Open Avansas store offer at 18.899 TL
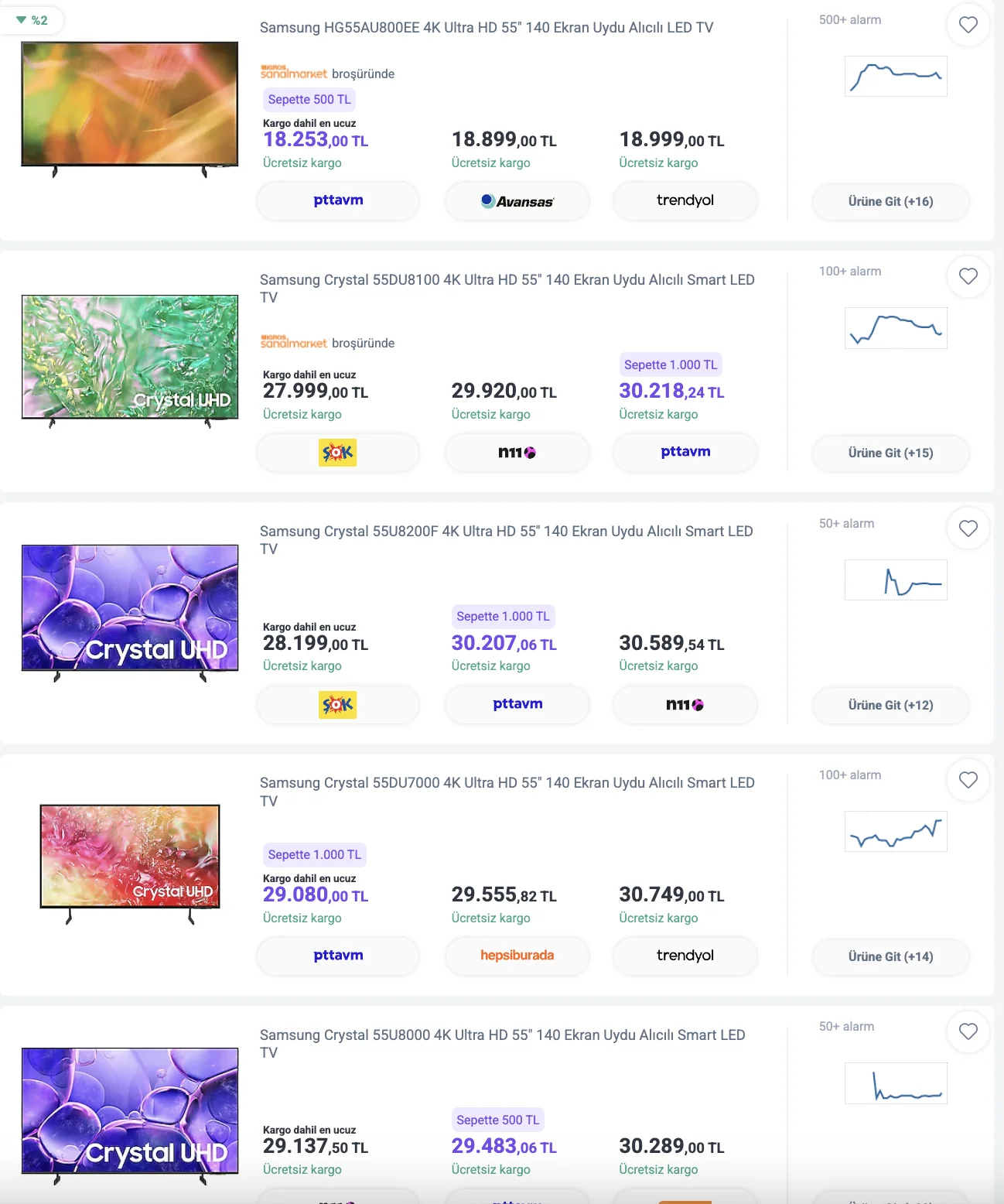 click(x=517, y=201)
